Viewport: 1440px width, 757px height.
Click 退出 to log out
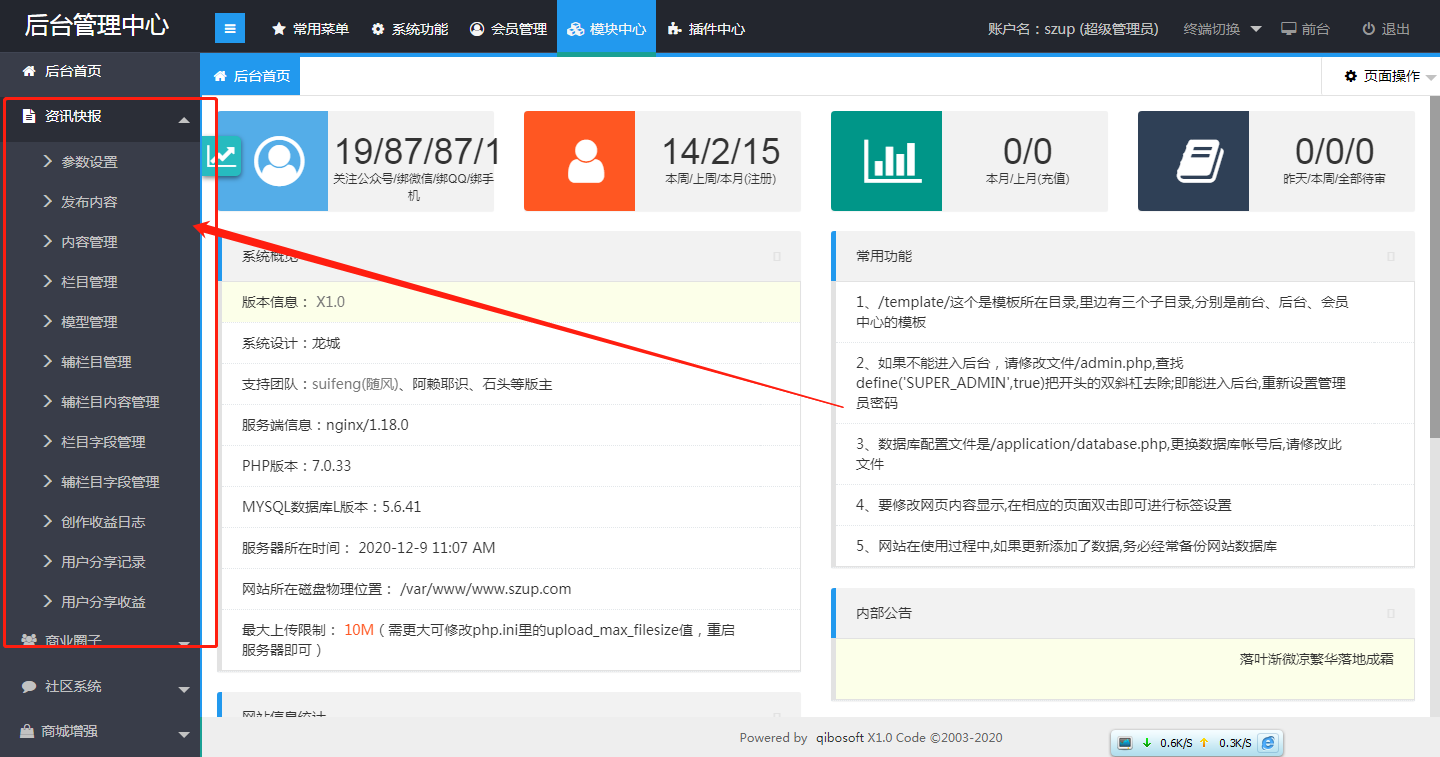tap(1386, 29)
